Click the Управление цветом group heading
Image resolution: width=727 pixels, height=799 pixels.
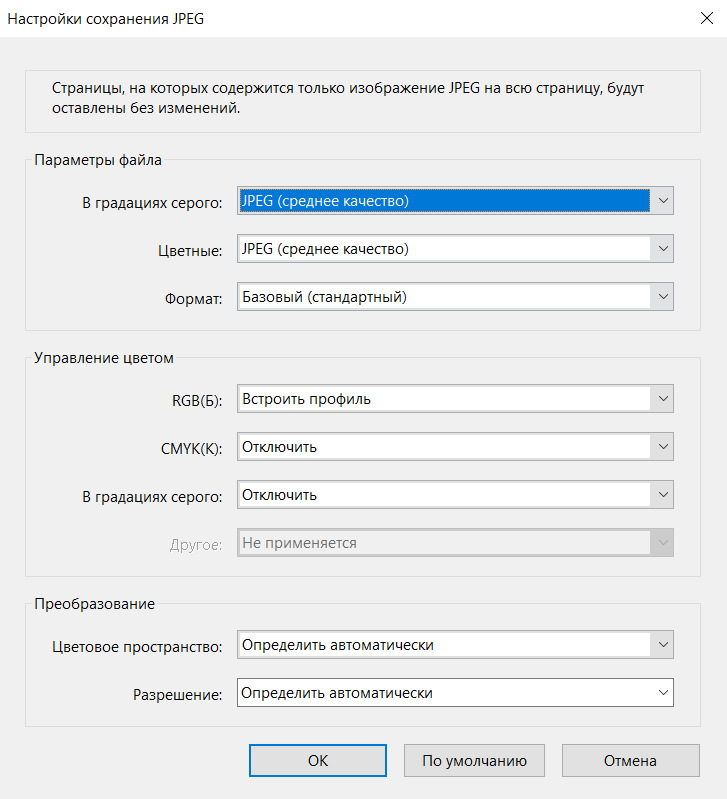click(x=104, y=357)
